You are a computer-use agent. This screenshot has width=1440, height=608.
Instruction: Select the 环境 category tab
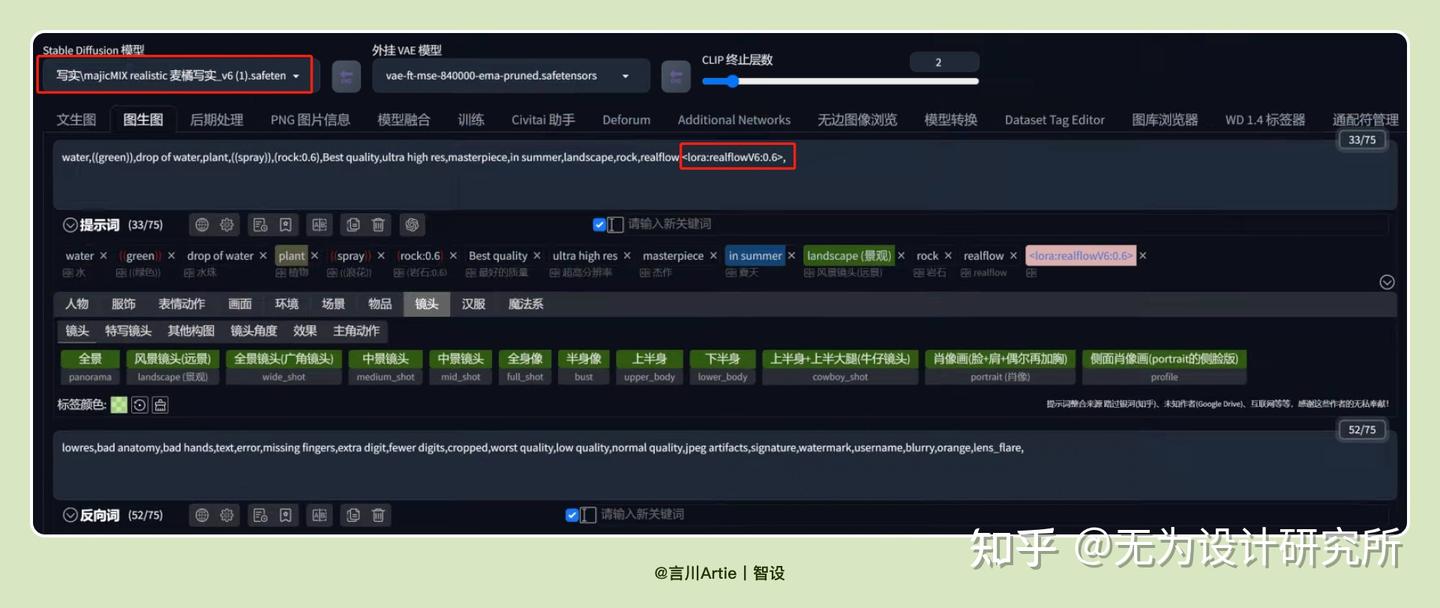click(x=287, y=304)
